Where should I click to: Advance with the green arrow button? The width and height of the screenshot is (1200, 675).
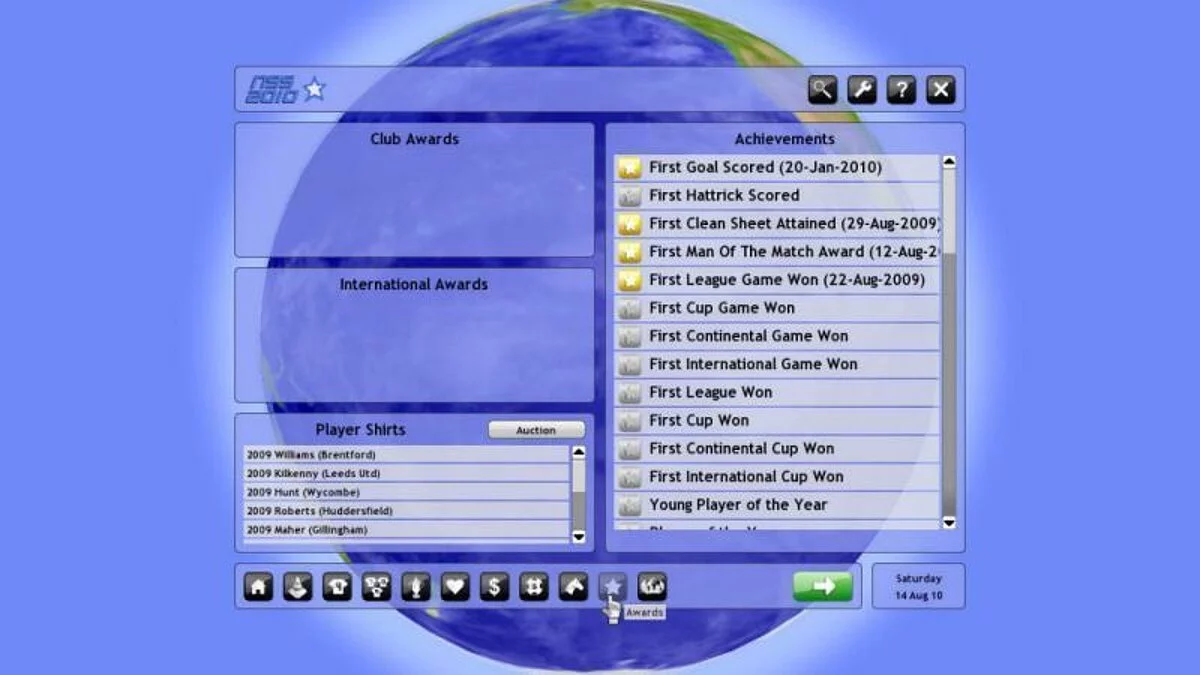click(823, 587)
